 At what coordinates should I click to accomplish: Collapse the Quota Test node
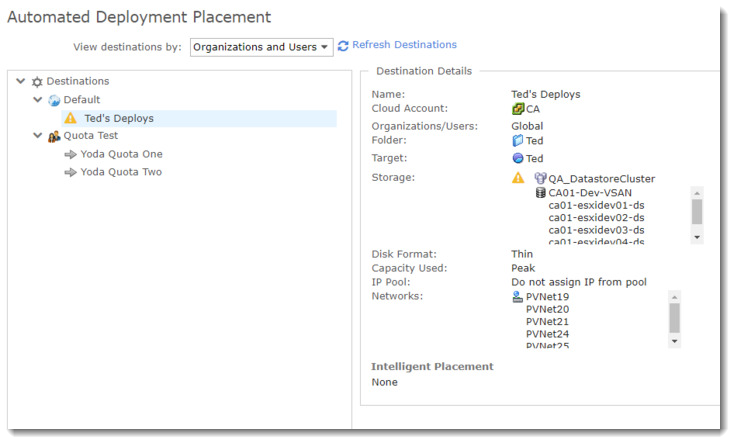38,135
